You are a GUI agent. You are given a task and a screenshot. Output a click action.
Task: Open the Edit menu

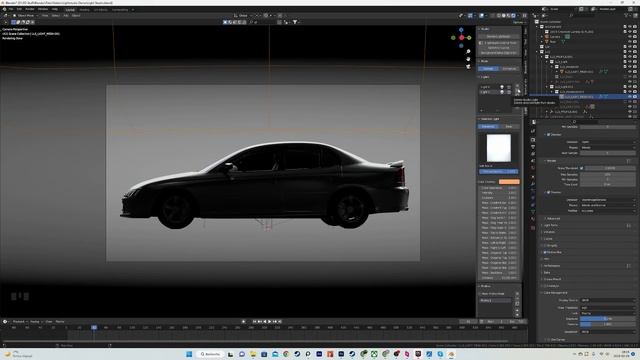(19, 9)
